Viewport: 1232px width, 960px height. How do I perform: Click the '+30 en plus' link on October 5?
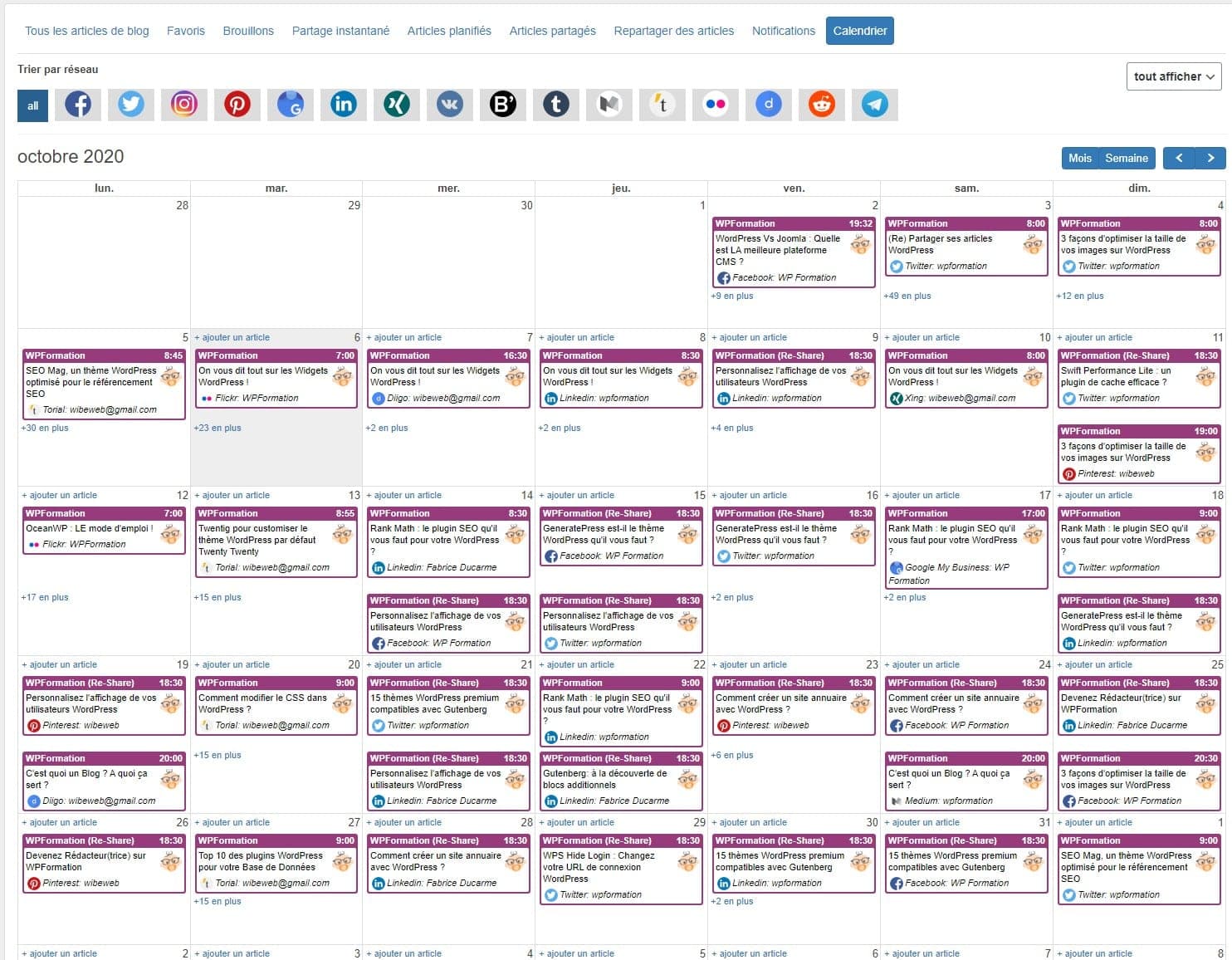click(44, 428)
